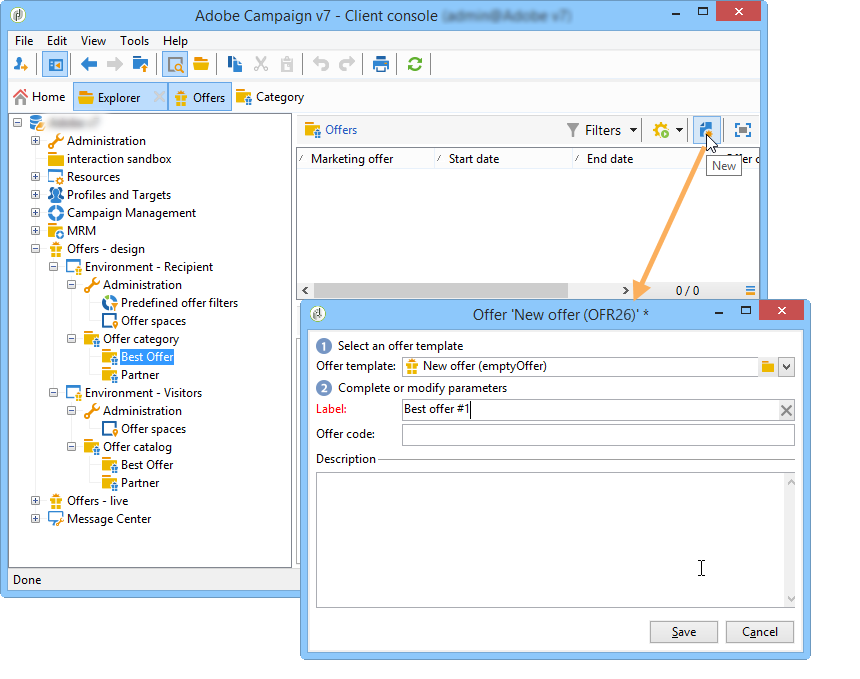Open the dropdown arrow beside the gear icon

click(679, 130)
